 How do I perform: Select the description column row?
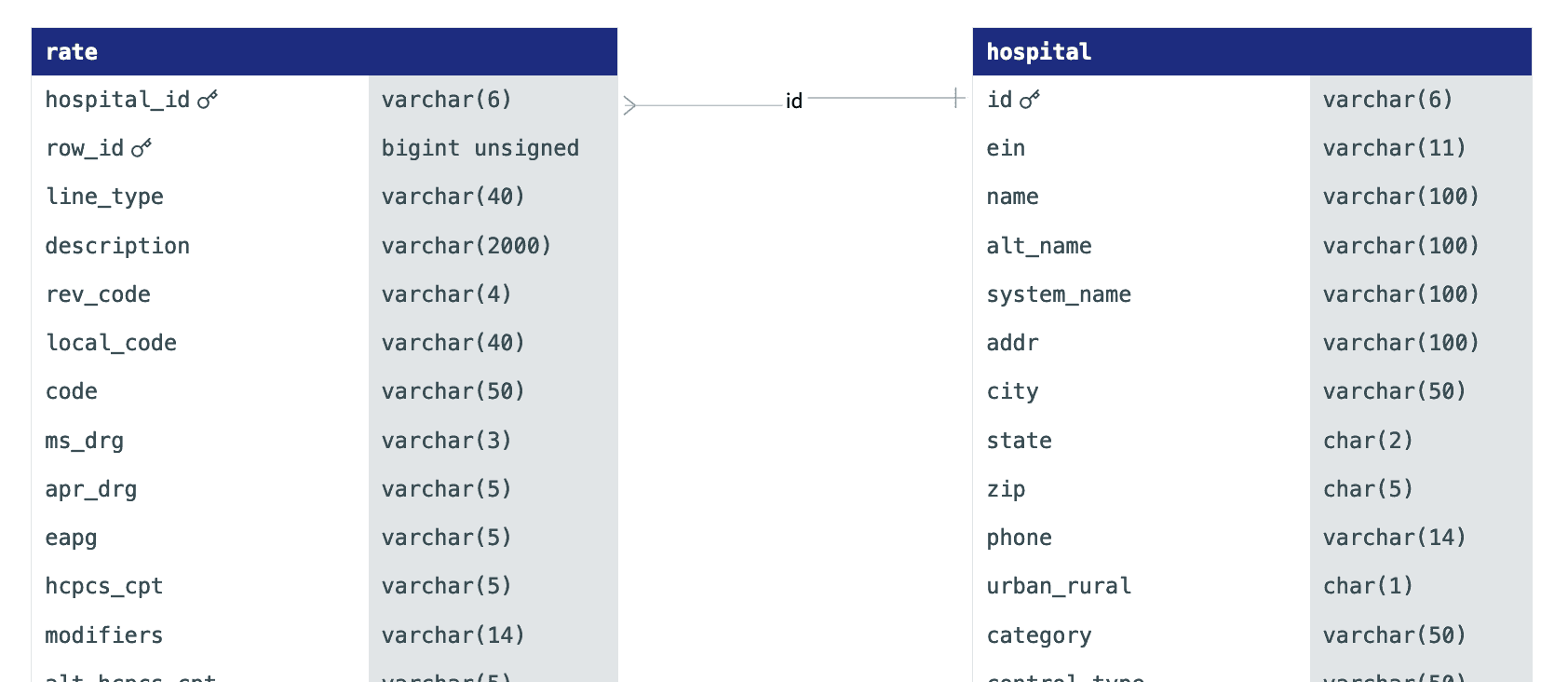point(324,245)
